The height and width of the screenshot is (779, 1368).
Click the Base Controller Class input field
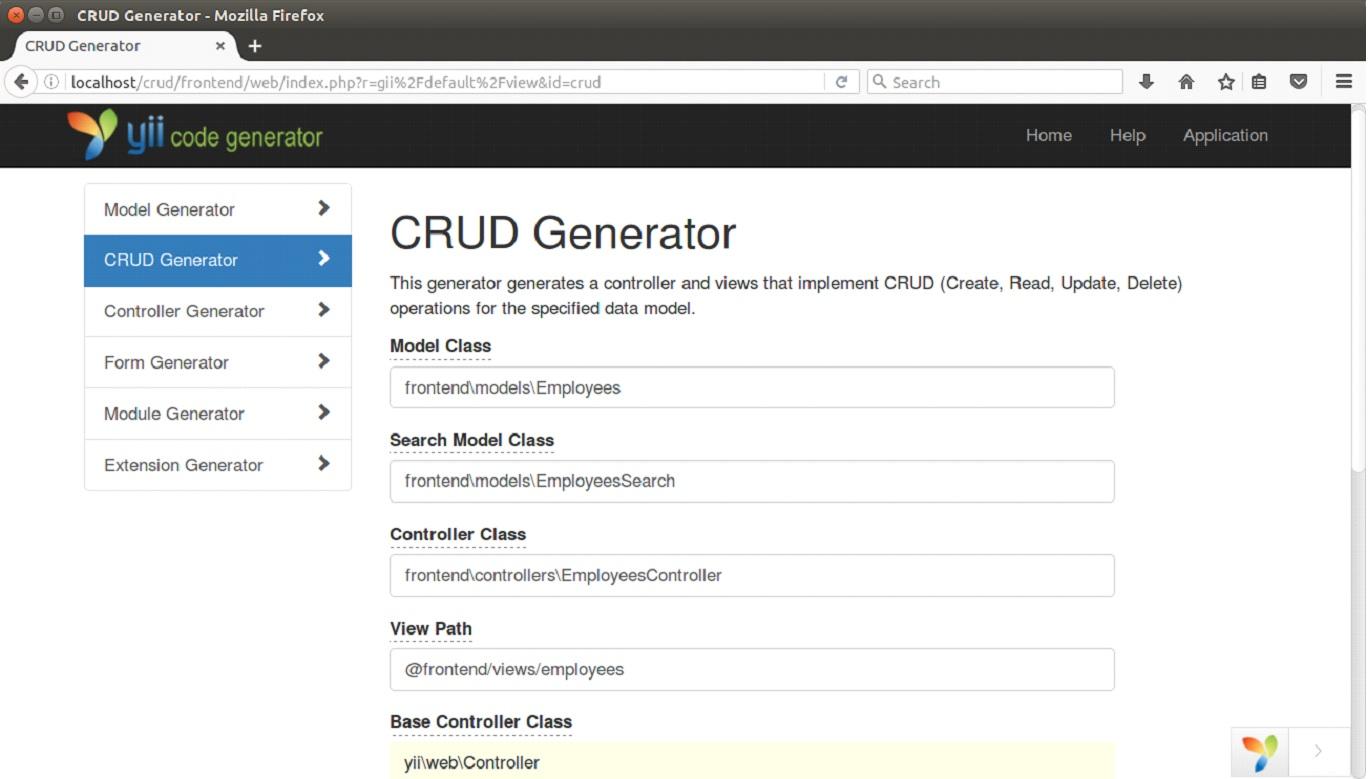[752, 761]
